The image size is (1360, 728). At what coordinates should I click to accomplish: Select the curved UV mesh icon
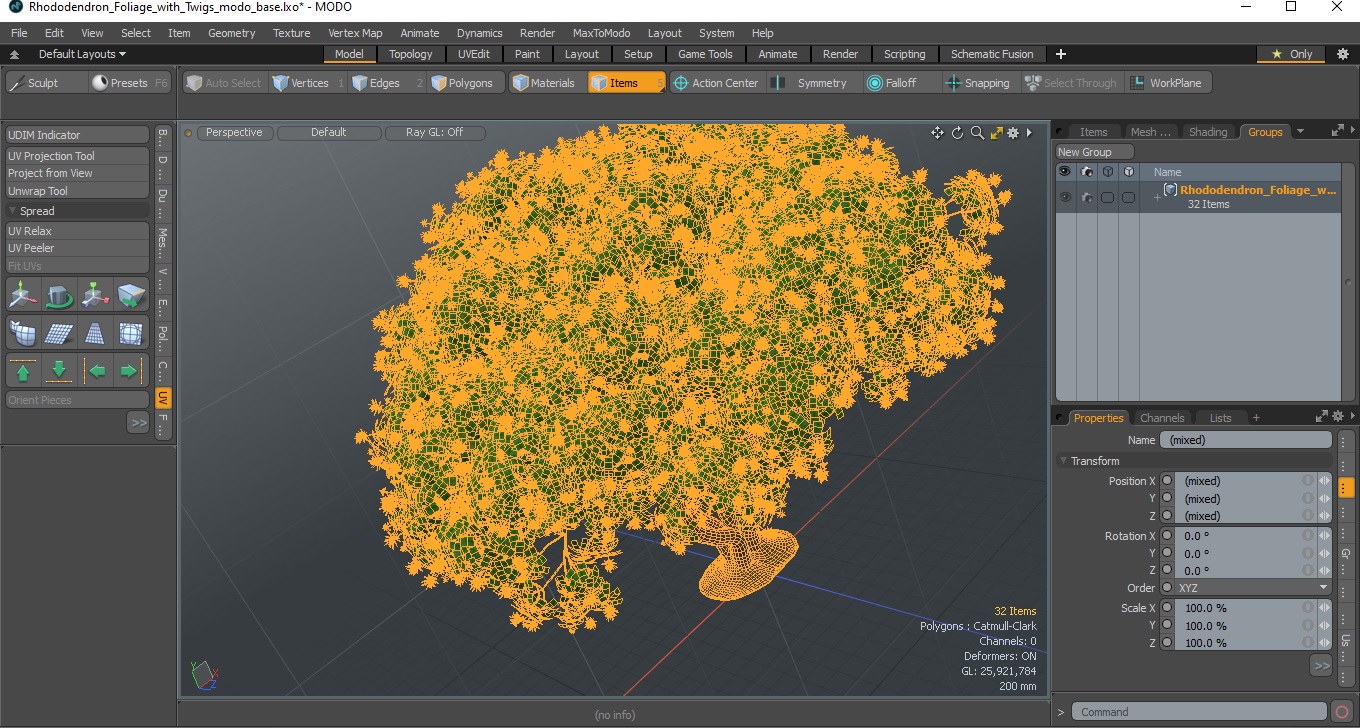(24, 333)
